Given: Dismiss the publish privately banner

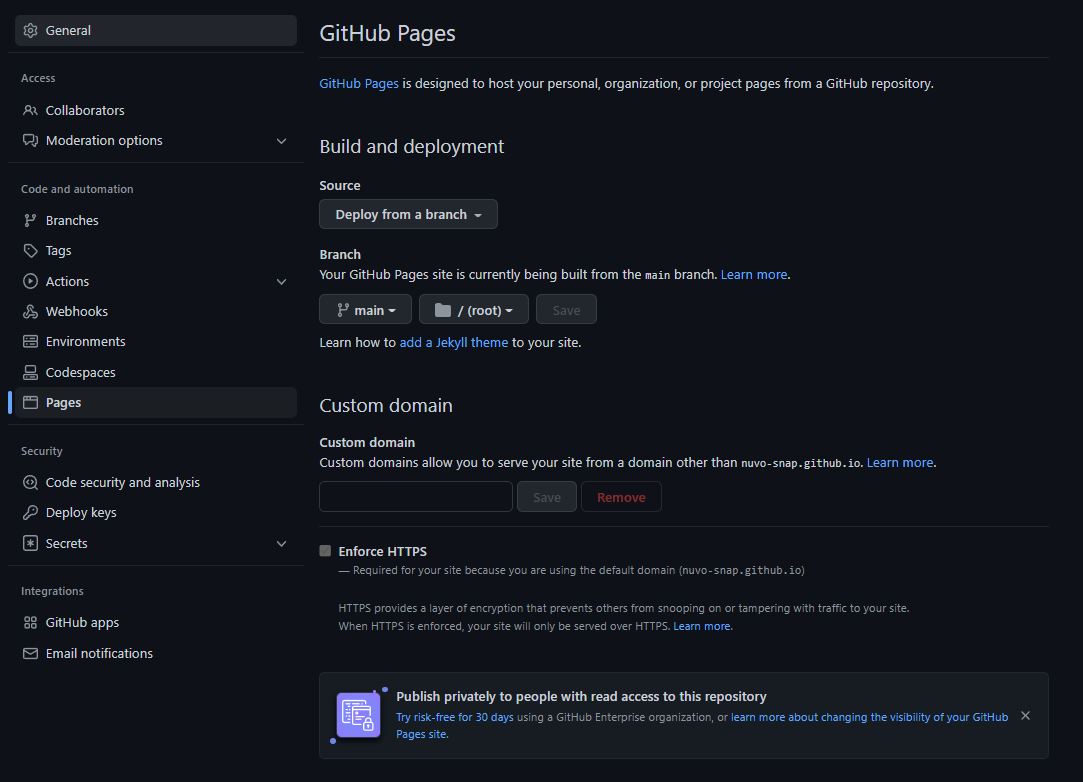Looking at the screenshot, I should [1026, 716].
